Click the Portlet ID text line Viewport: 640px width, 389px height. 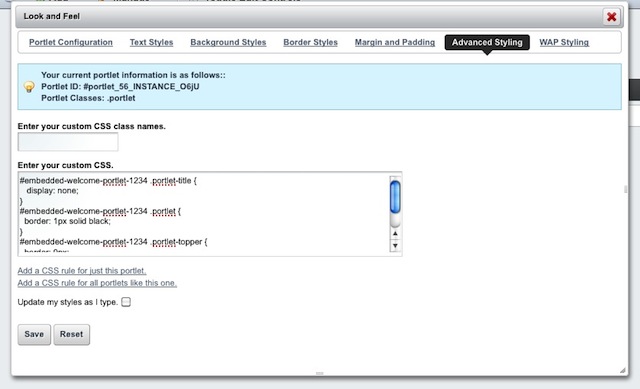(120, 87)
